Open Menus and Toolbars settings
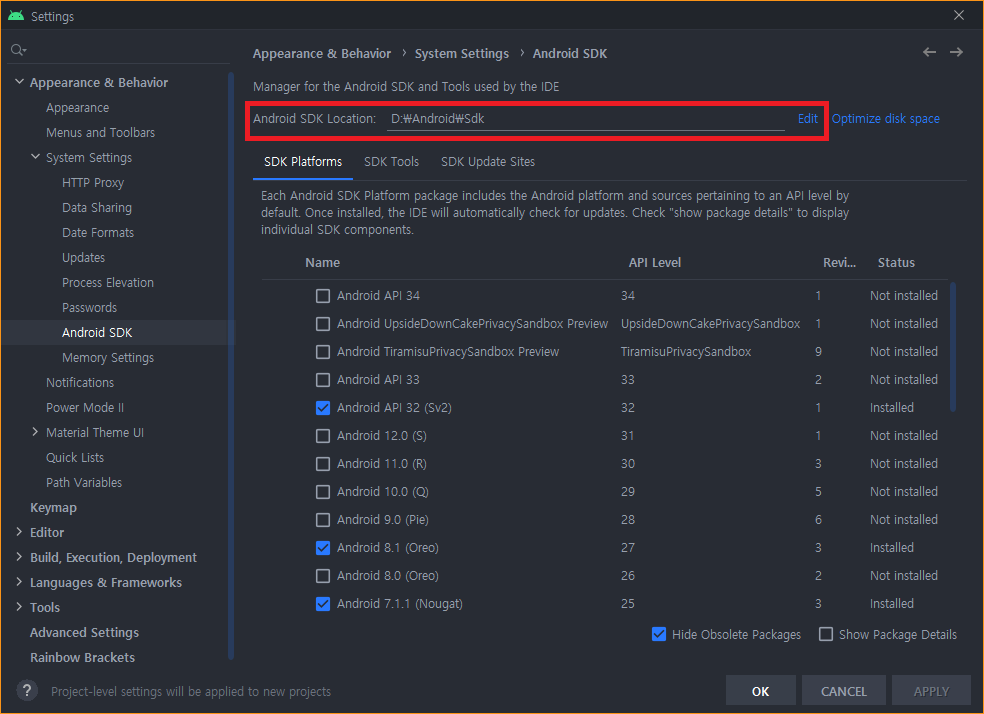984x714 pixels. 100,132
